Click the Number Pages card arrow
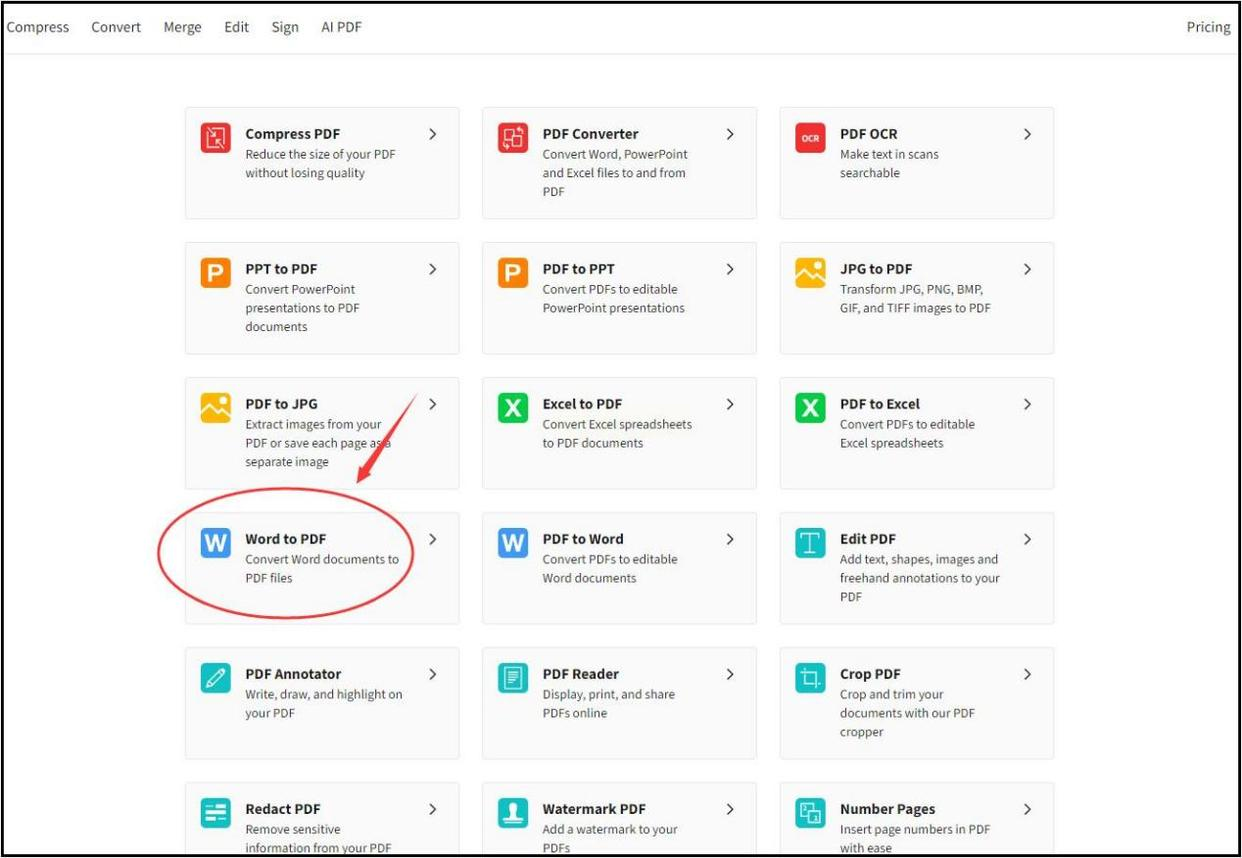Image resolution: width=1242 pixels, height=858 pixels. click(1027, 809)
